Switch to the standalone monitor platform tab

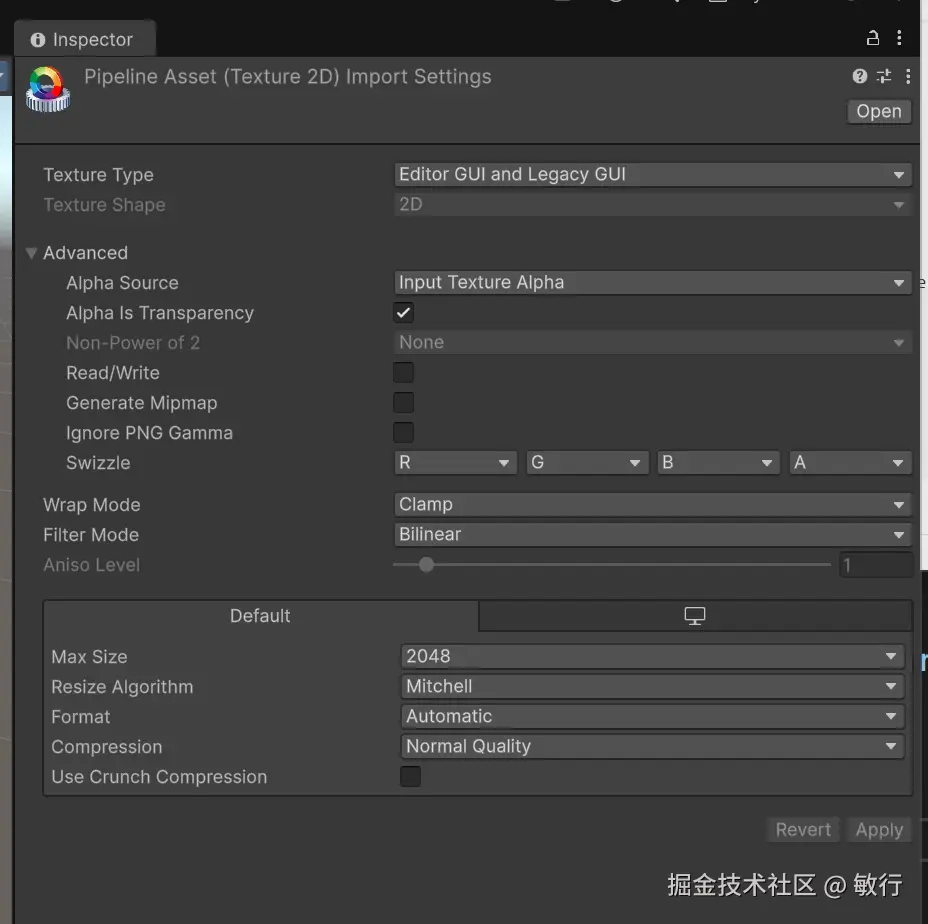(695, 616)
